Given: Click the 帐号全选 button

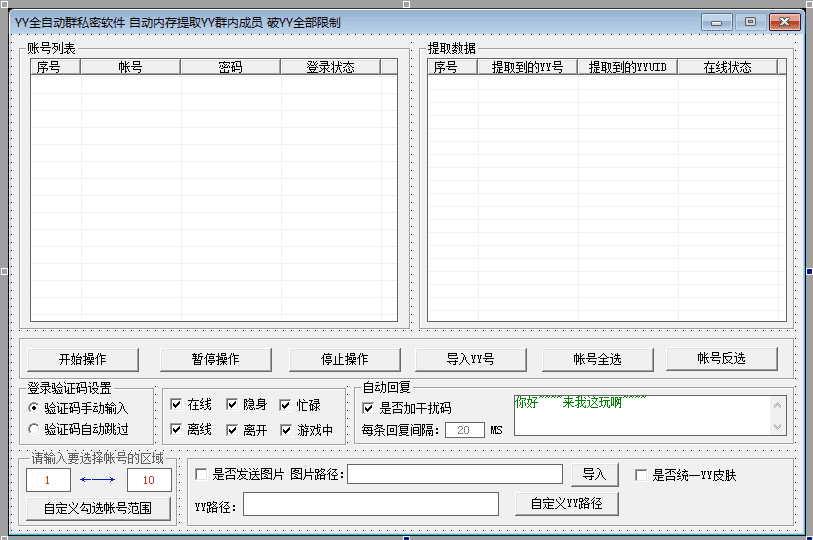Looking at the screenshot, I should [597, 359].
